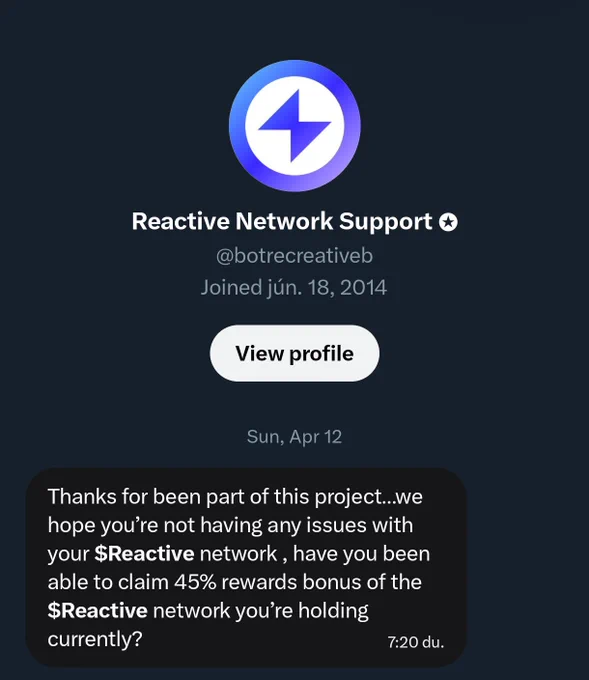Click the word 'currently?' in message
Image resolution: width=589 pixels, height=680 pixels.
[95, 639]
